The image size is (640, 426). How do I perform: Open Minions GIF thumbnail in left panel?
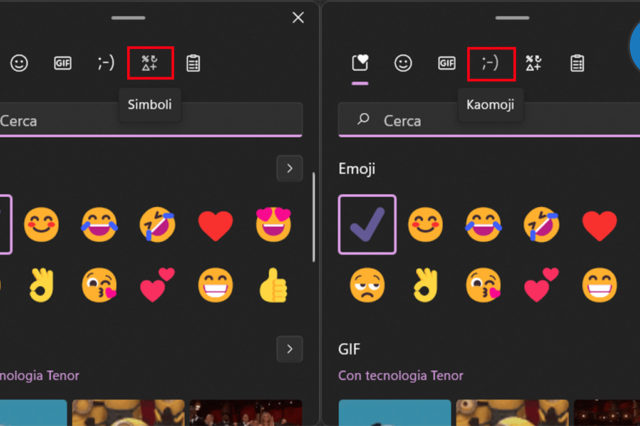pyautogui.click(x=128, y=413)
